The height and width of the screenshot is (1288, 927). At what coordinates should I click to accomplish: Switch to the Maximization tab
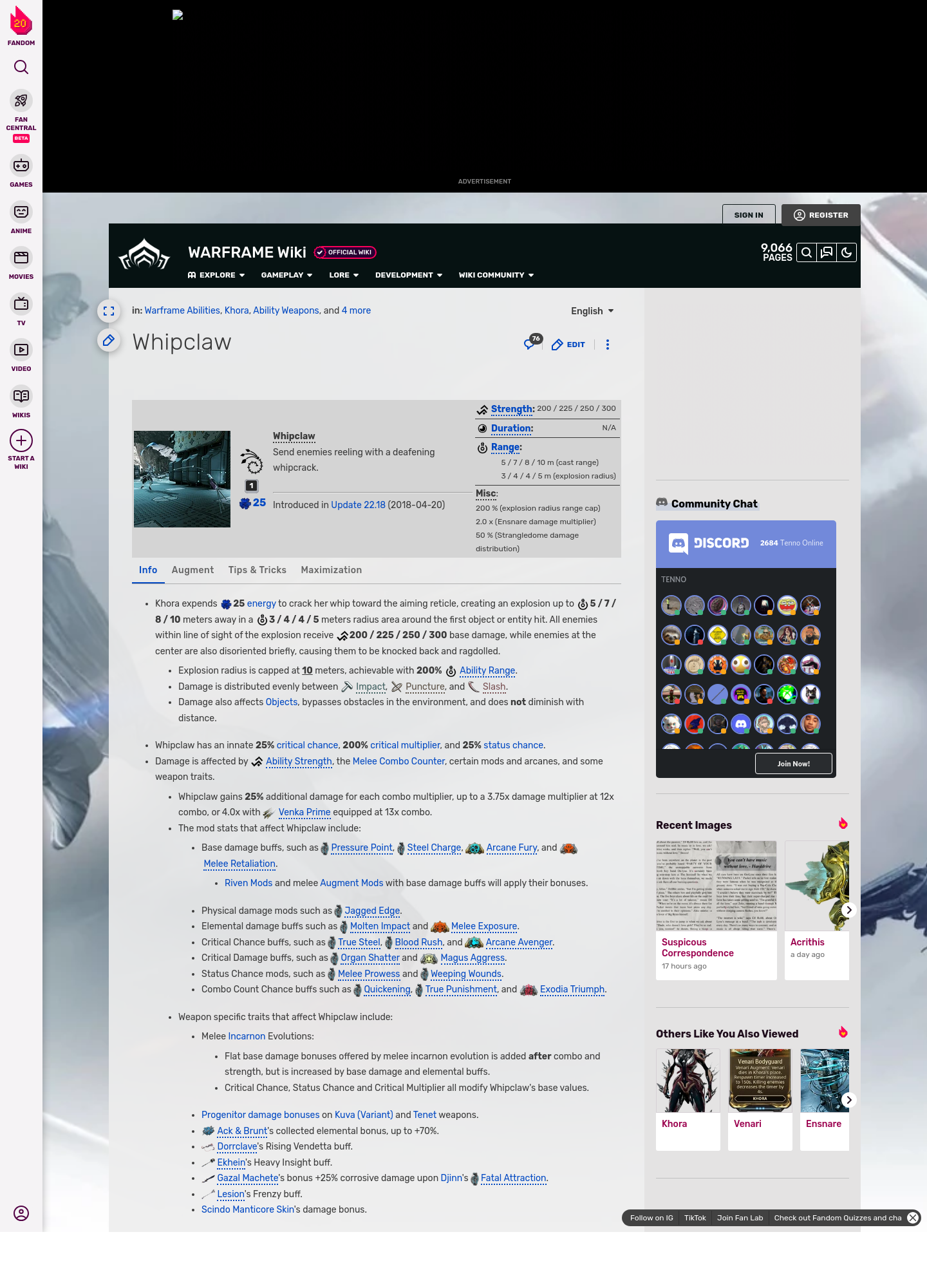[332, 570]
